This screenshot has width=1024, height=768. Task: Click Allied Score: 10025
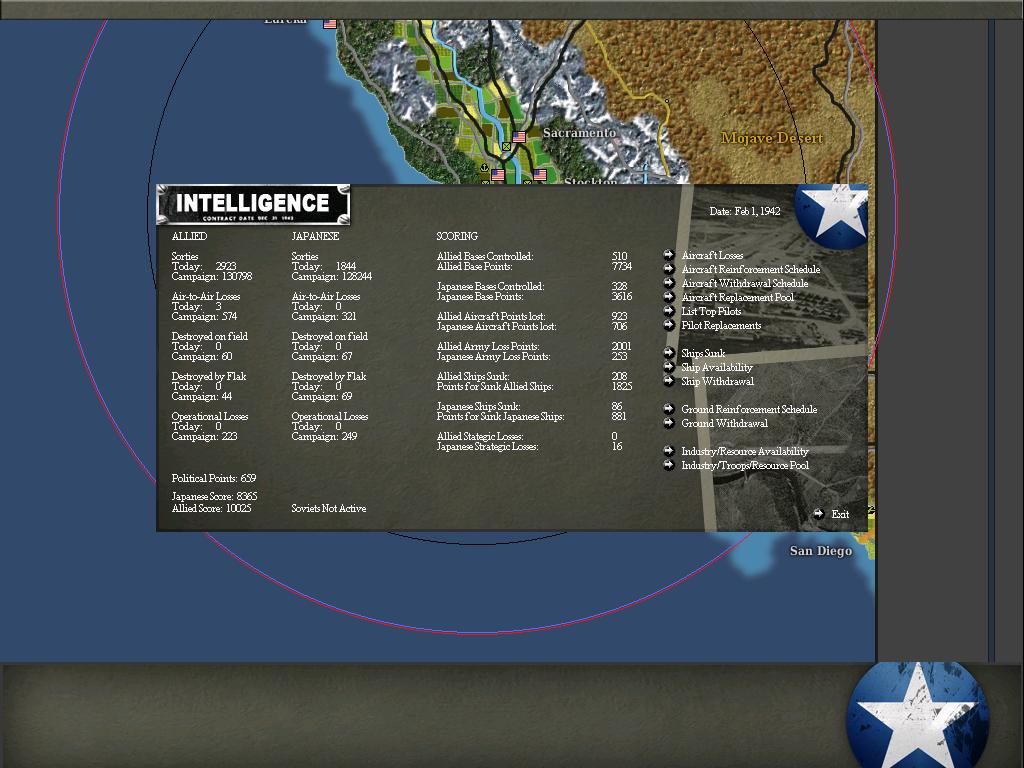pos(212,508)
